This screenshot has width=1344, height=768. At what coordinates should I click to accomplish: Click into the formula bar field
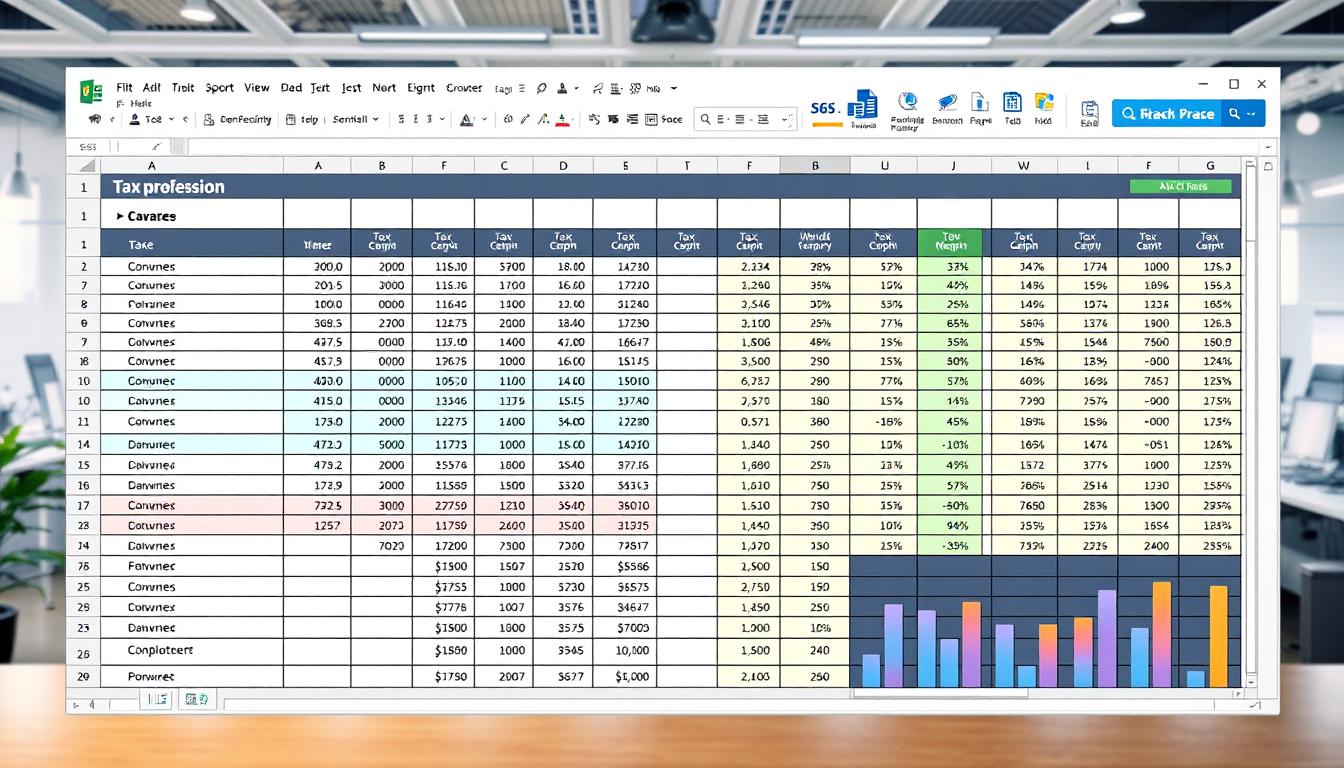[x=722, y=147]
